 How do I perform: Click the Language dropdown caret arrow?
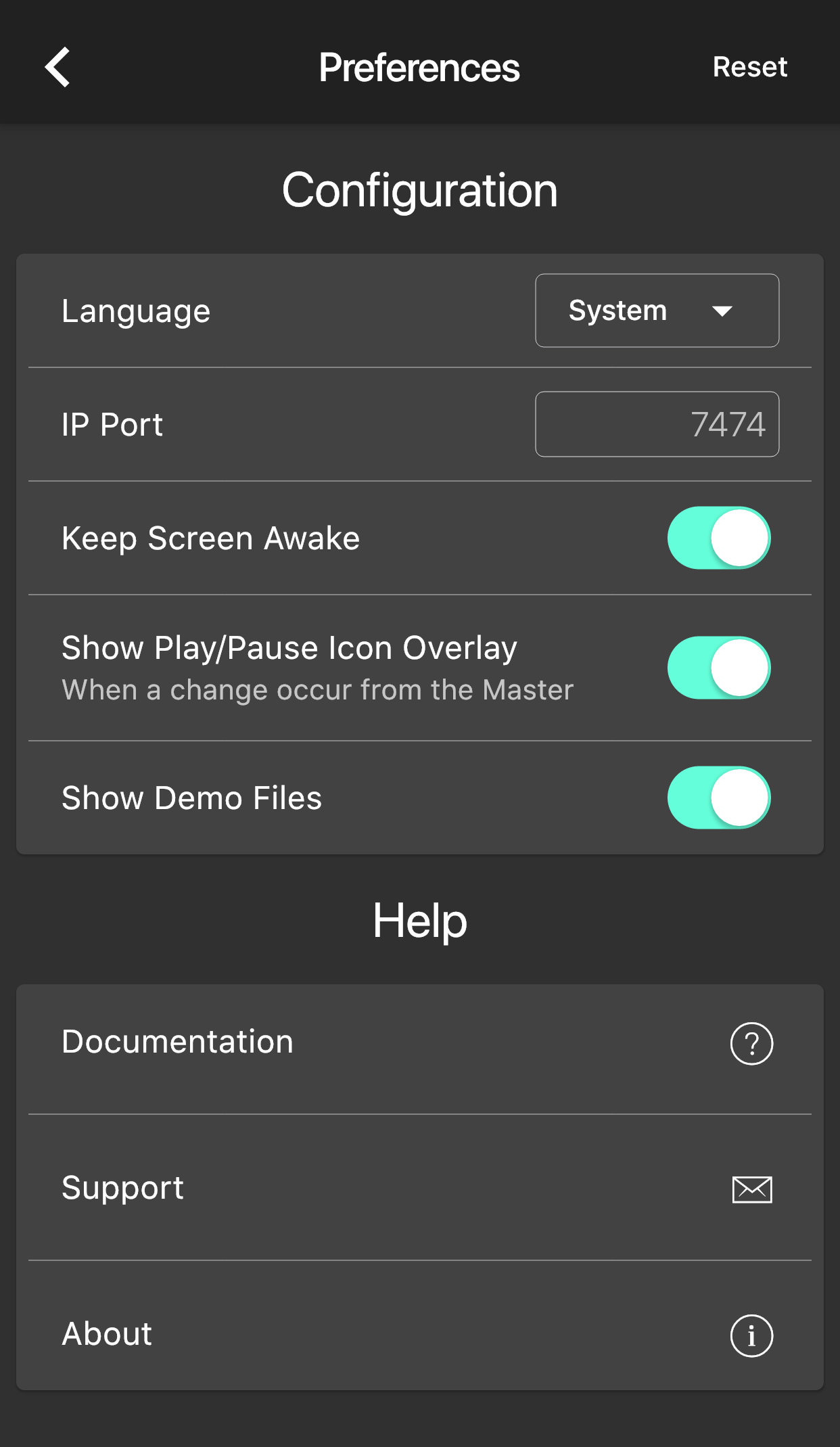[x=722, y=311]
